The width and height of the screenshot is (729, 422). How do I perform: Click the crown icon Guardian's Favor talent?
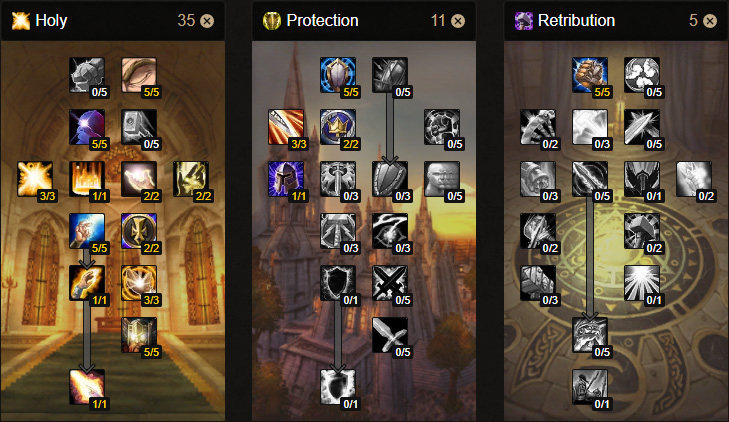tap(338, 127)
